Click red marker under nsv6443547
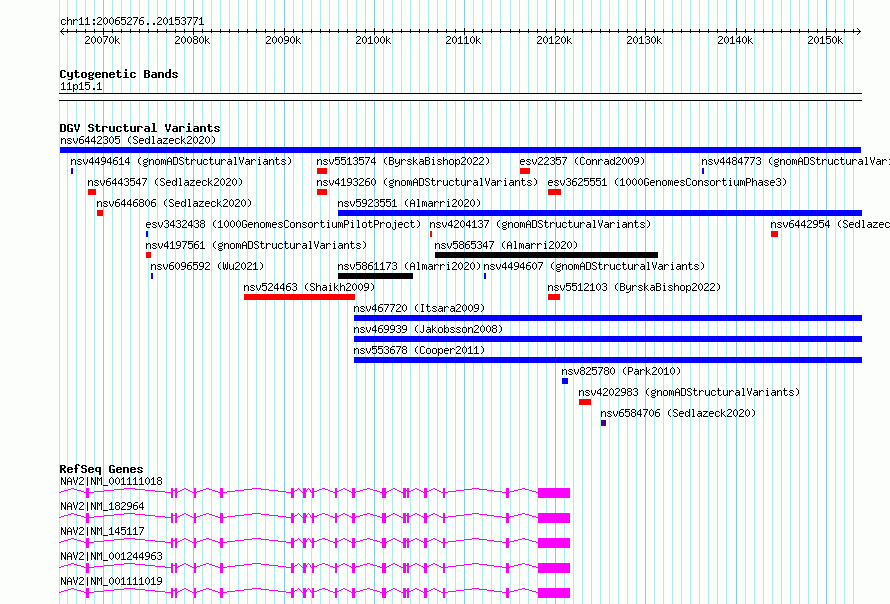This screenshot has height=604, width=890. pyautogui.click(x=92, y=192)
